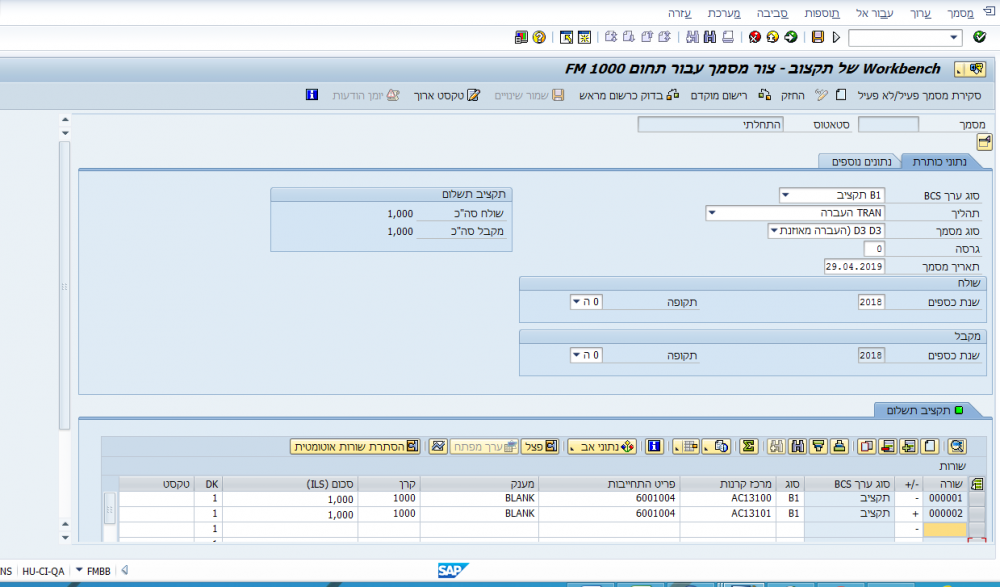Open the סוג ערך BCS dropdown
This screenshot has height=587, width=1000.
(x=786, y=195)
